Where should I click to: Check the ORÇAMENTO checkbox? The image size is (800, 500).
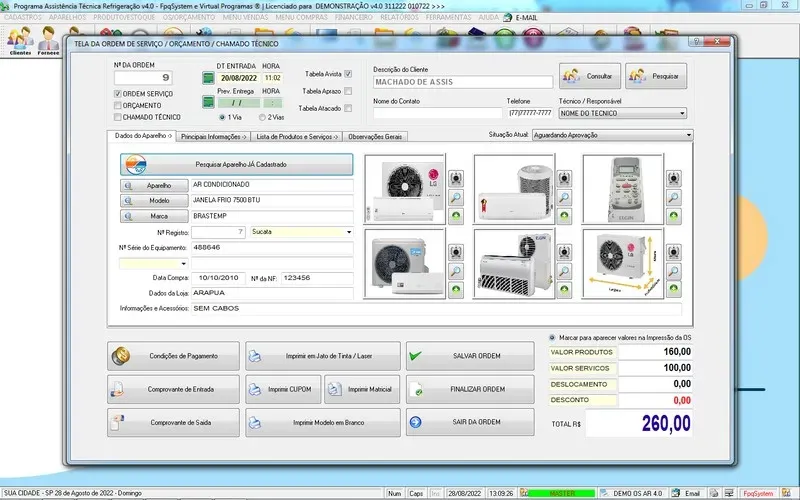pos(118,105)
